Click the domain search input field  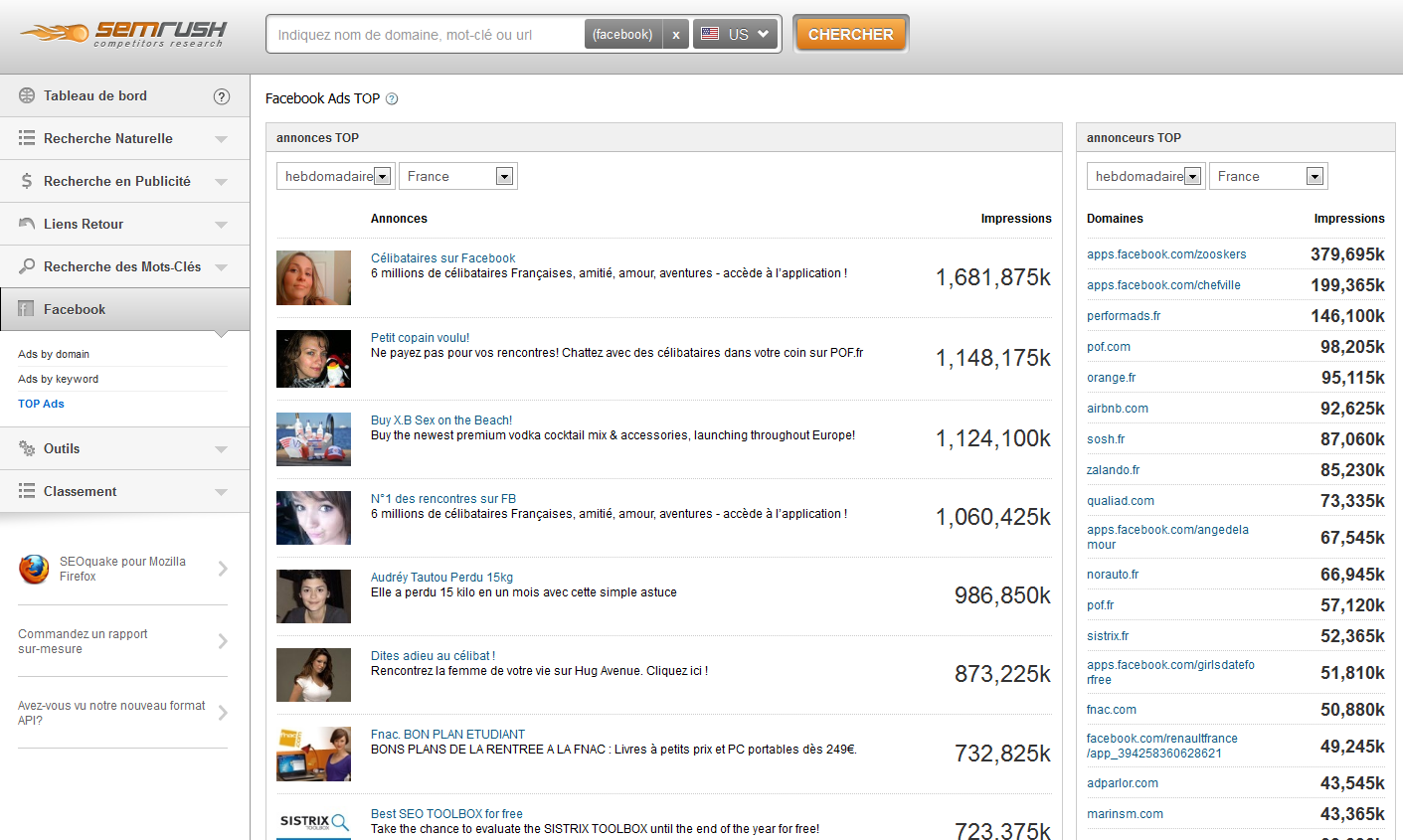click(x=426, y=35)
